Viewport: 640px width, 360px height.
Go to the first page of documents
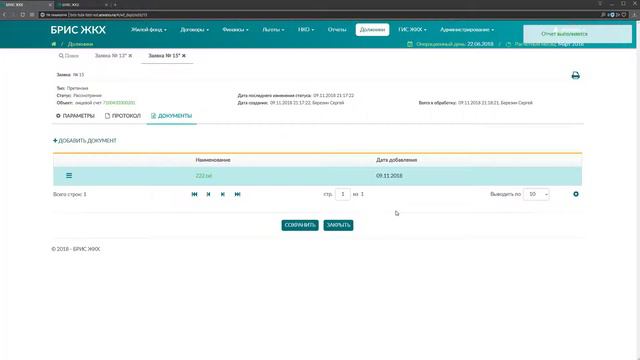(194, 194)
